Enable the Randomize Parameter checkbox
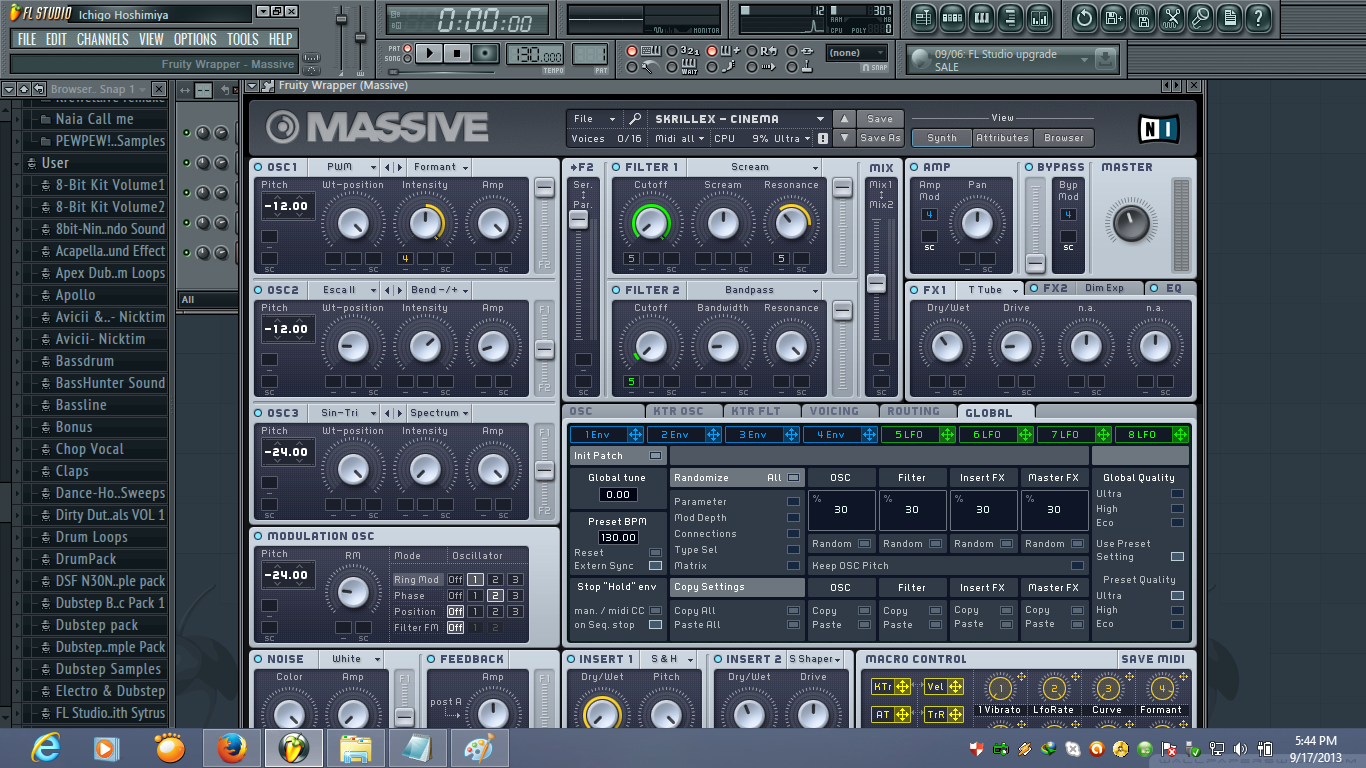This screenshot has height=768, width=1366. pos(793,502)
